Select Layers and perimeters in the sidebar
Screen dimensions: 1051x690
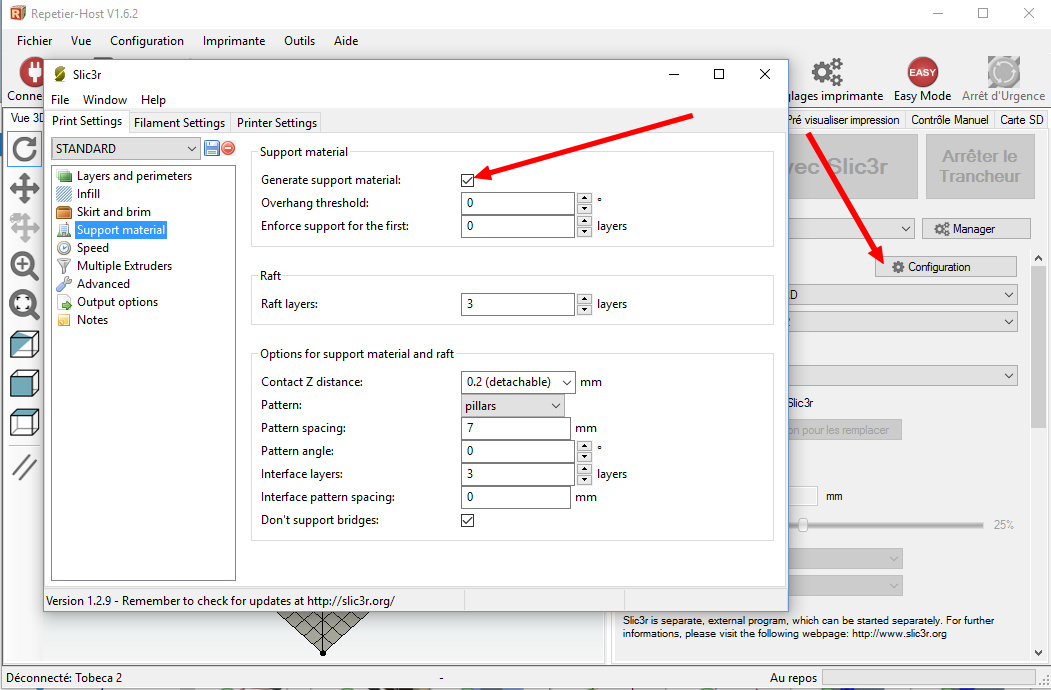134,176
